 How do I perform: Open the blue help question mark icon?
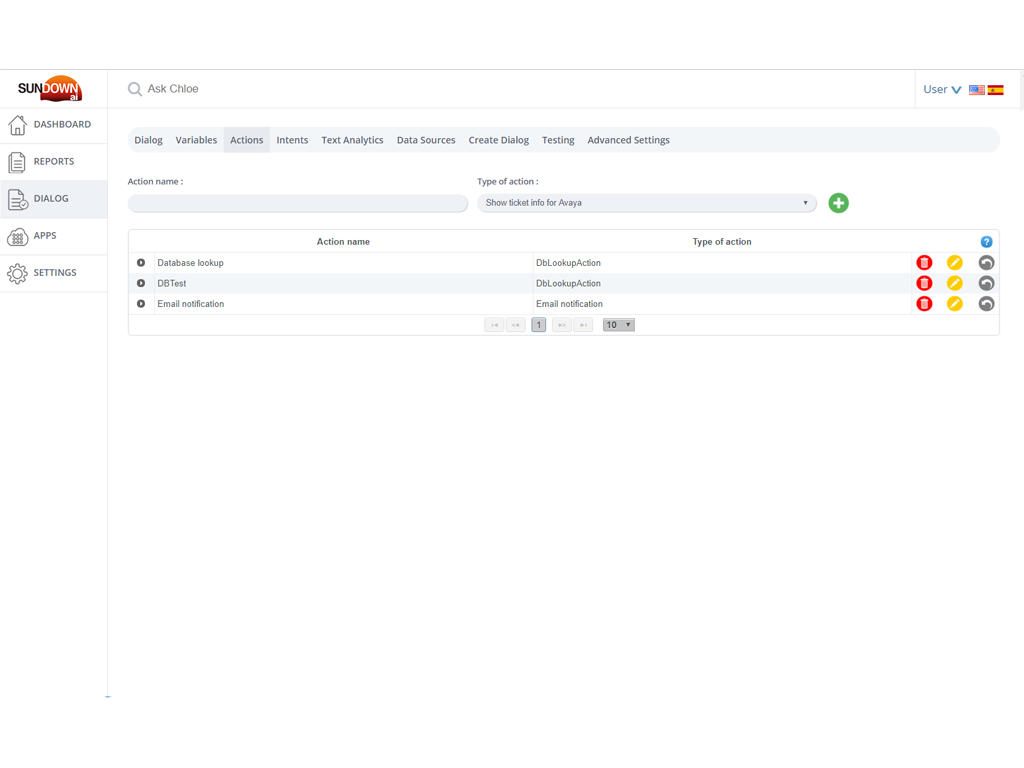point(986,242)
